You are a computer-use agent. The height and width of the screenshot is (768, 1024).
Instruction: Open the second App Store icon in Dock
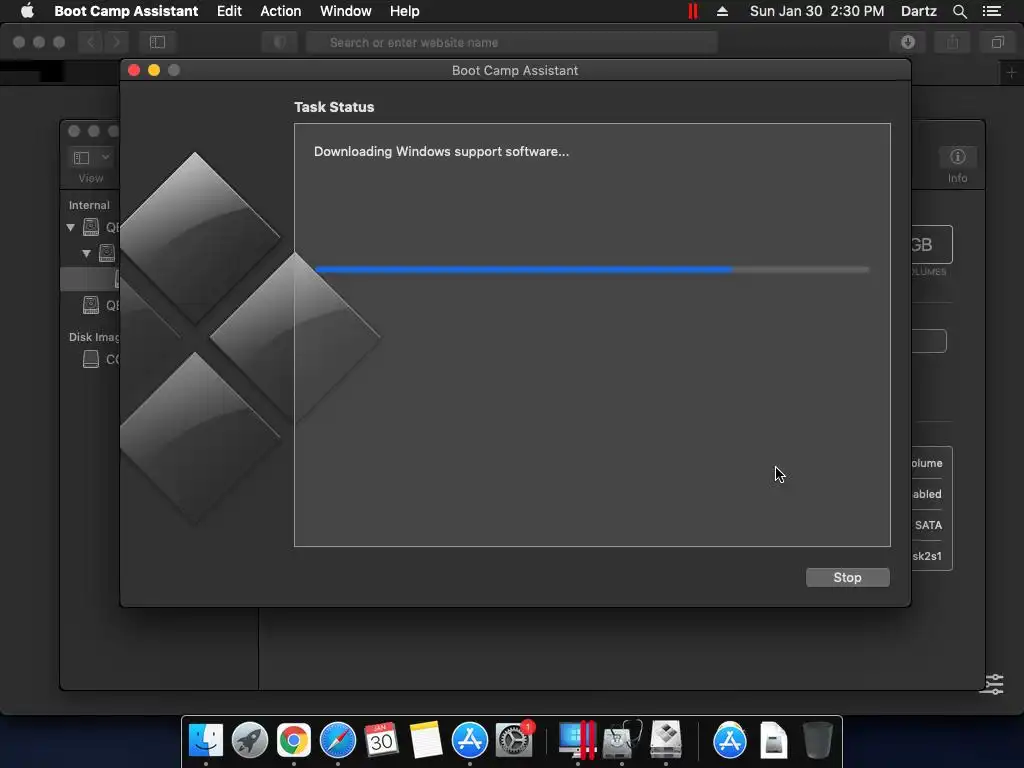click(x=729, y=740)
